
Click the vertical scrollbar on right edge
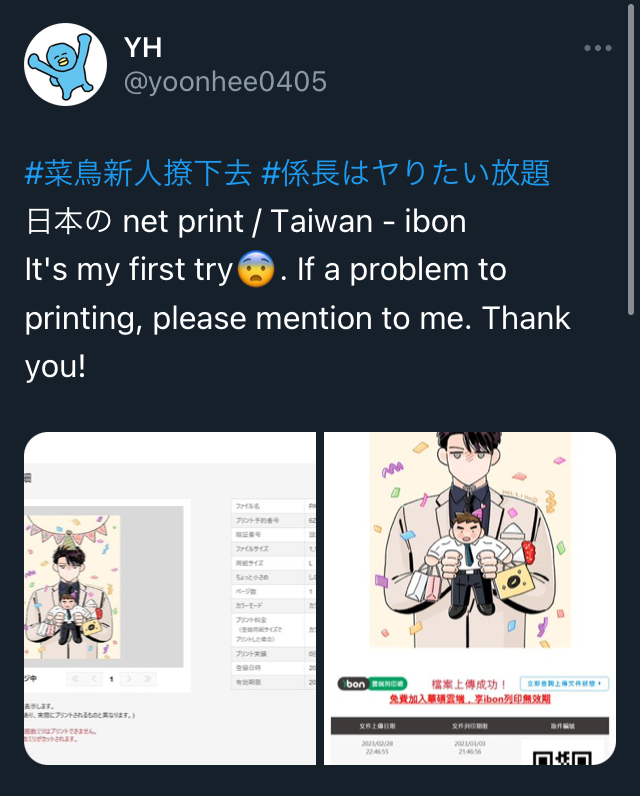tap(631, 160)
